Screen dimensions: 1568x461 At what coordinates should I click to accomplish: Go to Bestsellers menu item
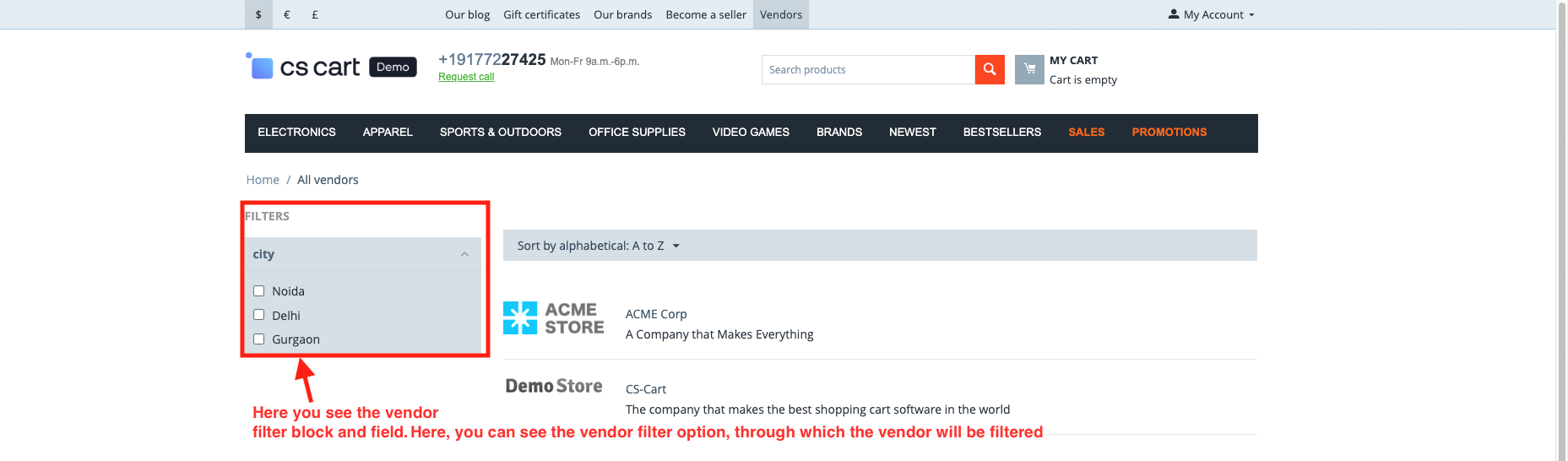pos(1002,133)
